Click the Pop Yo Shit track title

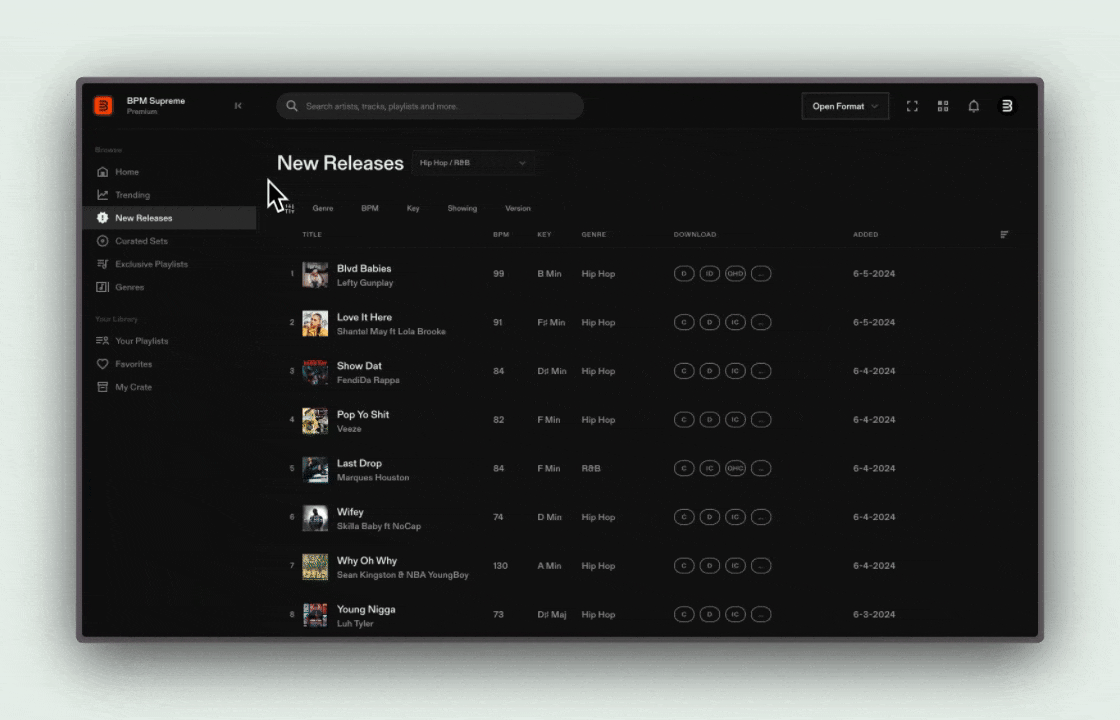[x=363, y=414]
